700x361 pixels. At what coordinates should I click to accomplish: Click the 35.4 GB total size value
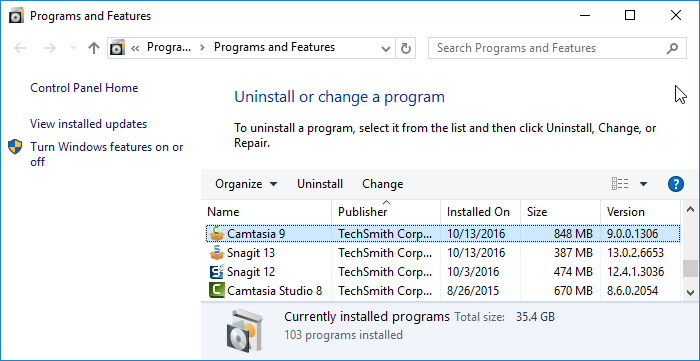(x=536, y=317)
